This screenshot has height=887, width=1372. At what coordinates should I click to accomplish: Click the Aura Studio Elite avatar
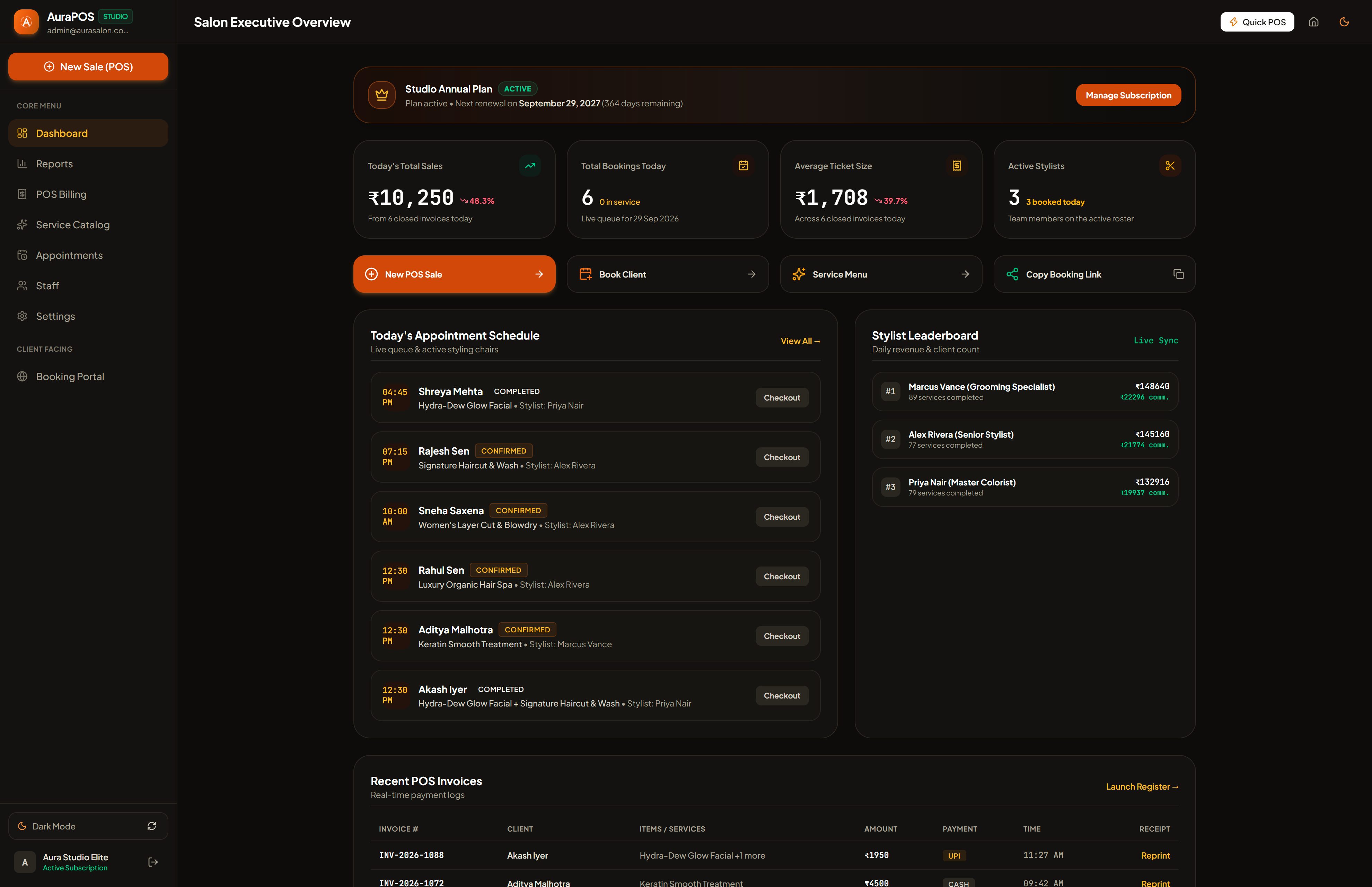[x=25, y=862]
